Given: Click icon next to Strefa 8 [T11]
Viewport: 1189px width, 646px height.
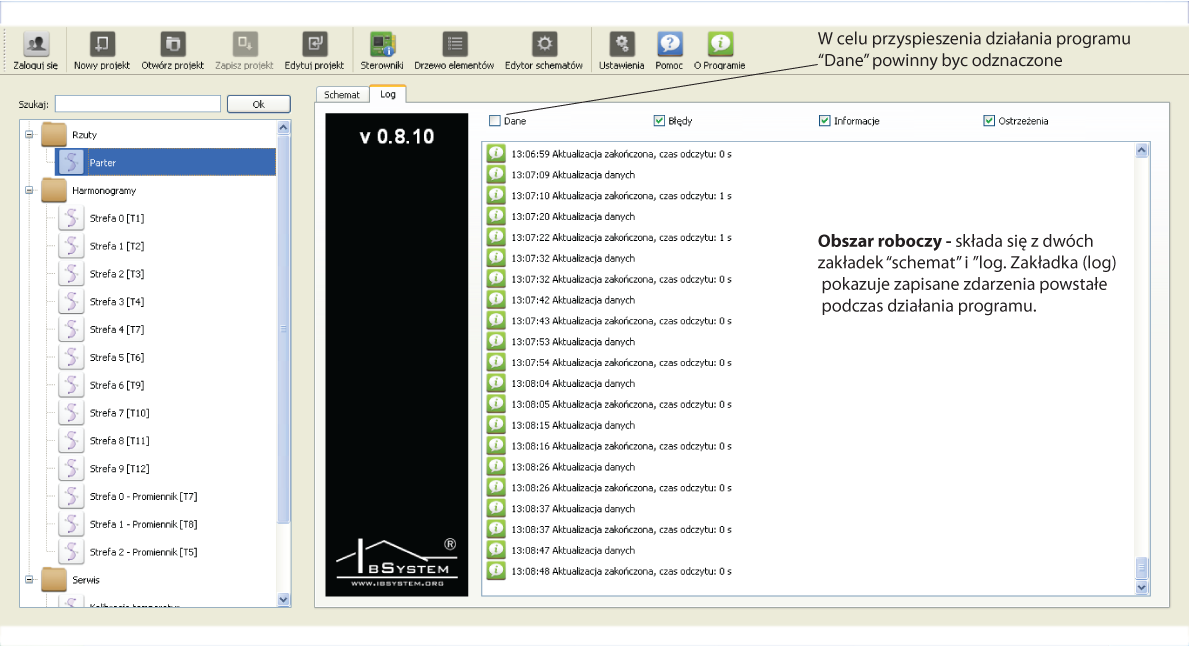Looking at the screenshot, I should 71,441.
